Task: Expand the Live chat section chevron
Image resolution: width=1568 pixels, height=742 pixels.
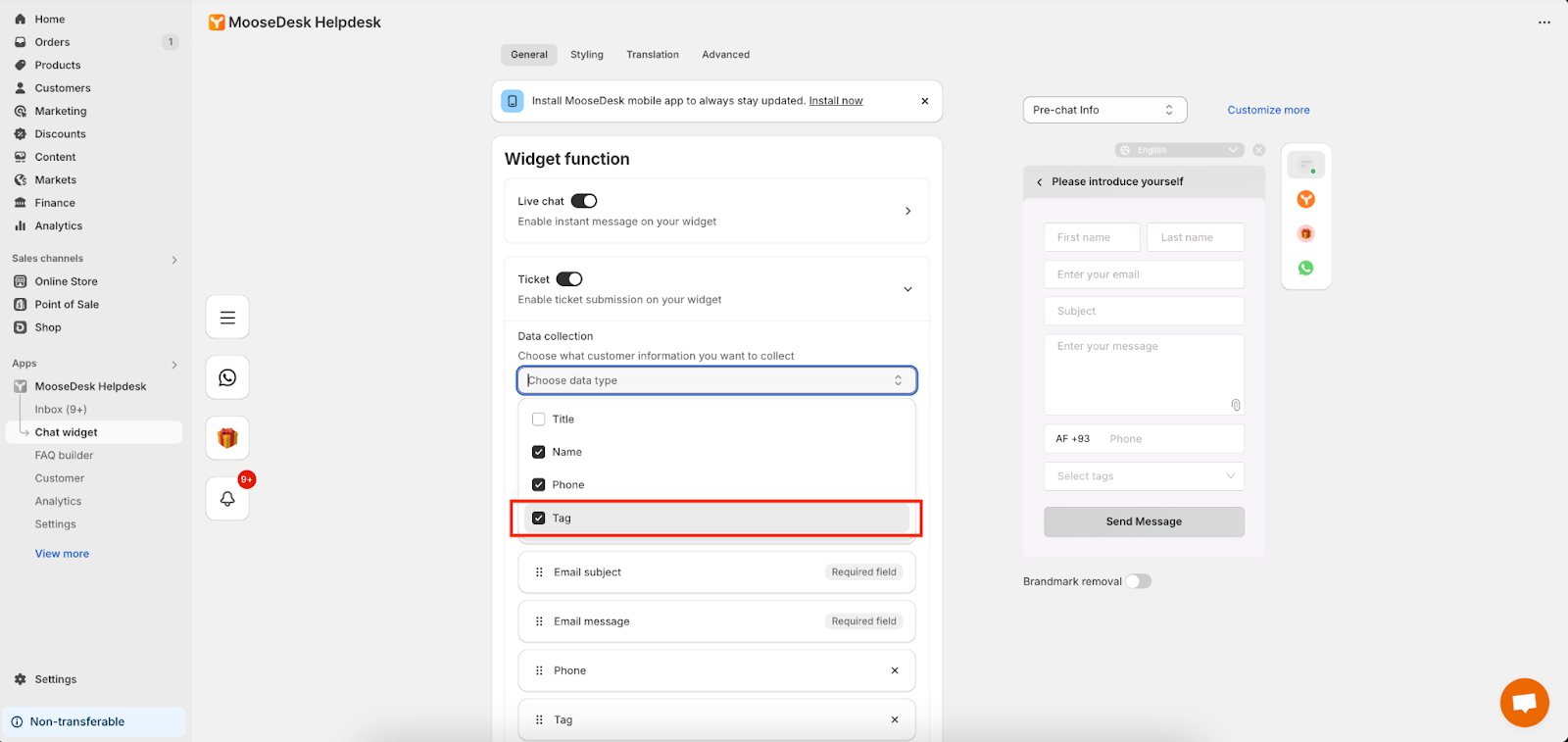Action: point(908,211)
